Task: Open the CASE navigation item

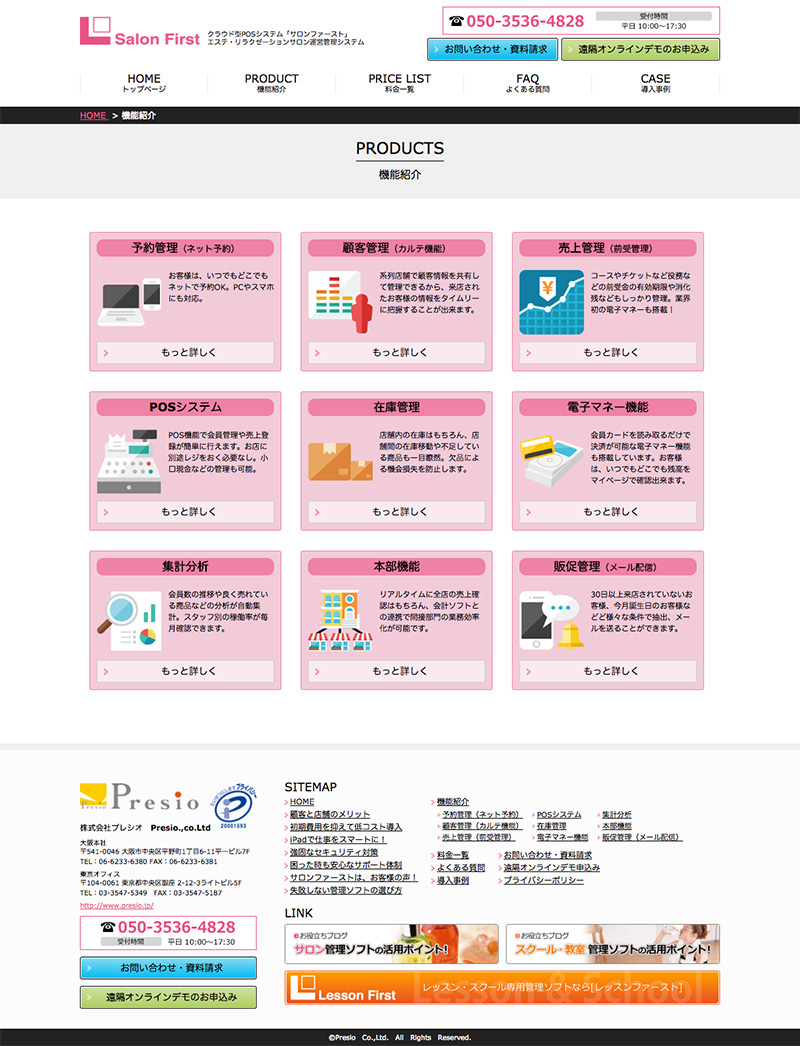Action: (x=655, y=83)
